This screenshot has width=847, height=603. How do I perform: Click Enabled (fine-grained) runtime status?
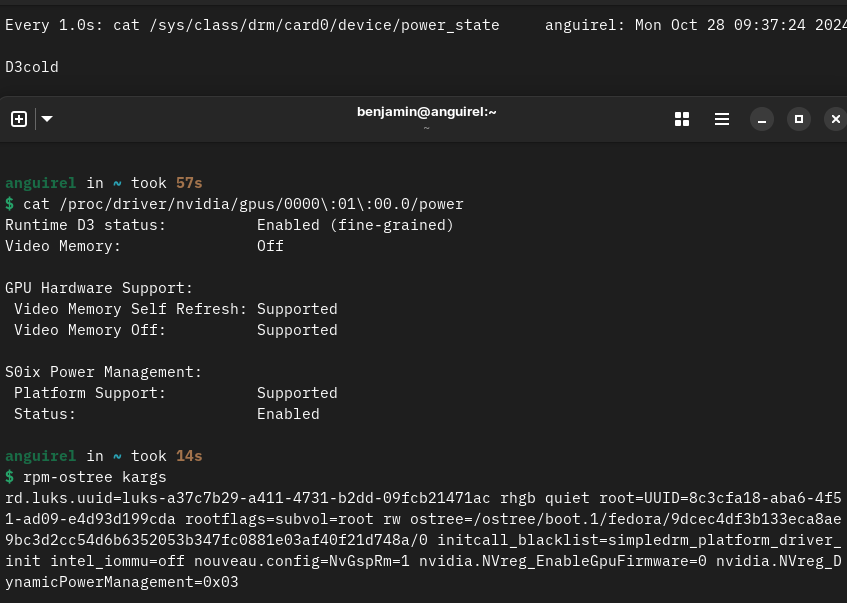(x=355, y=224)
